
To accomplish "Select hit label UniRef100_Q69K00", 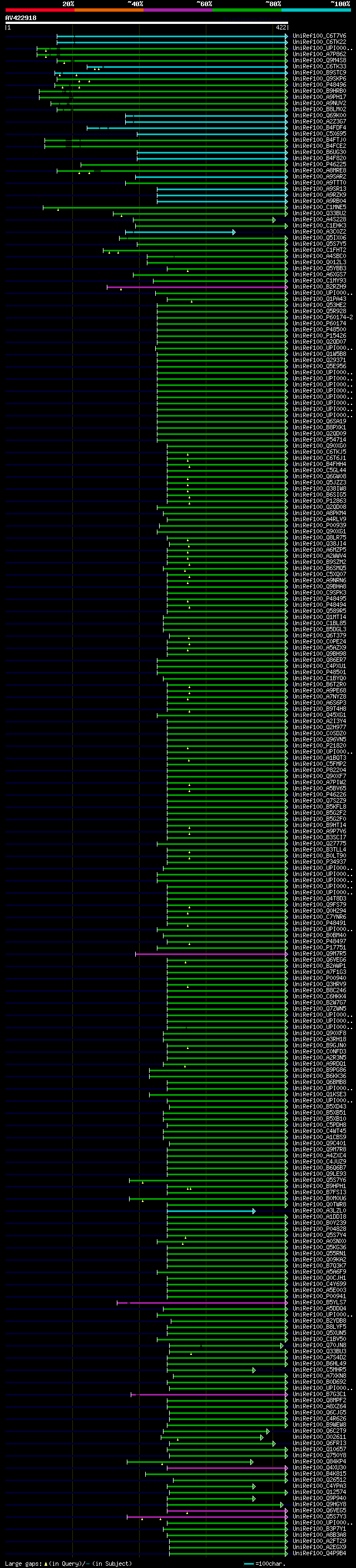I will (319, 116).
